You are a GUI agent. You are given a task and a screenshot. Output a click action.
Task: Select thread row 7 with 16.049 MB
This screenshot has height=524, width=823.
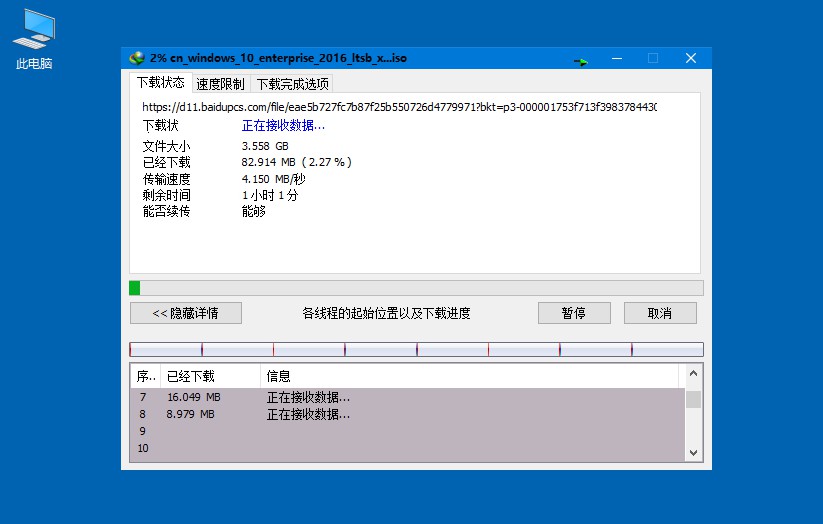[408, 397]
